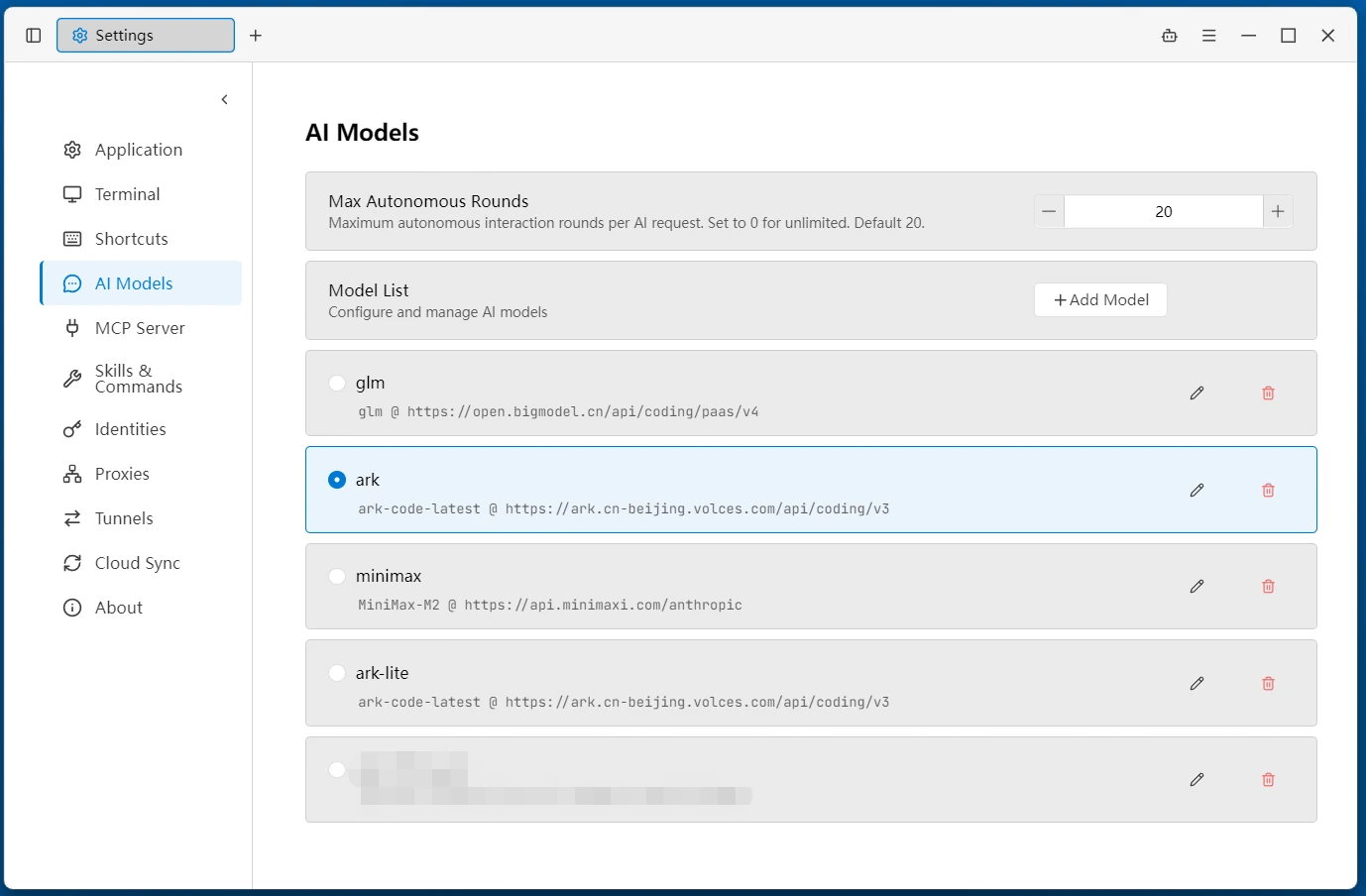Select AI Models section

141,283
